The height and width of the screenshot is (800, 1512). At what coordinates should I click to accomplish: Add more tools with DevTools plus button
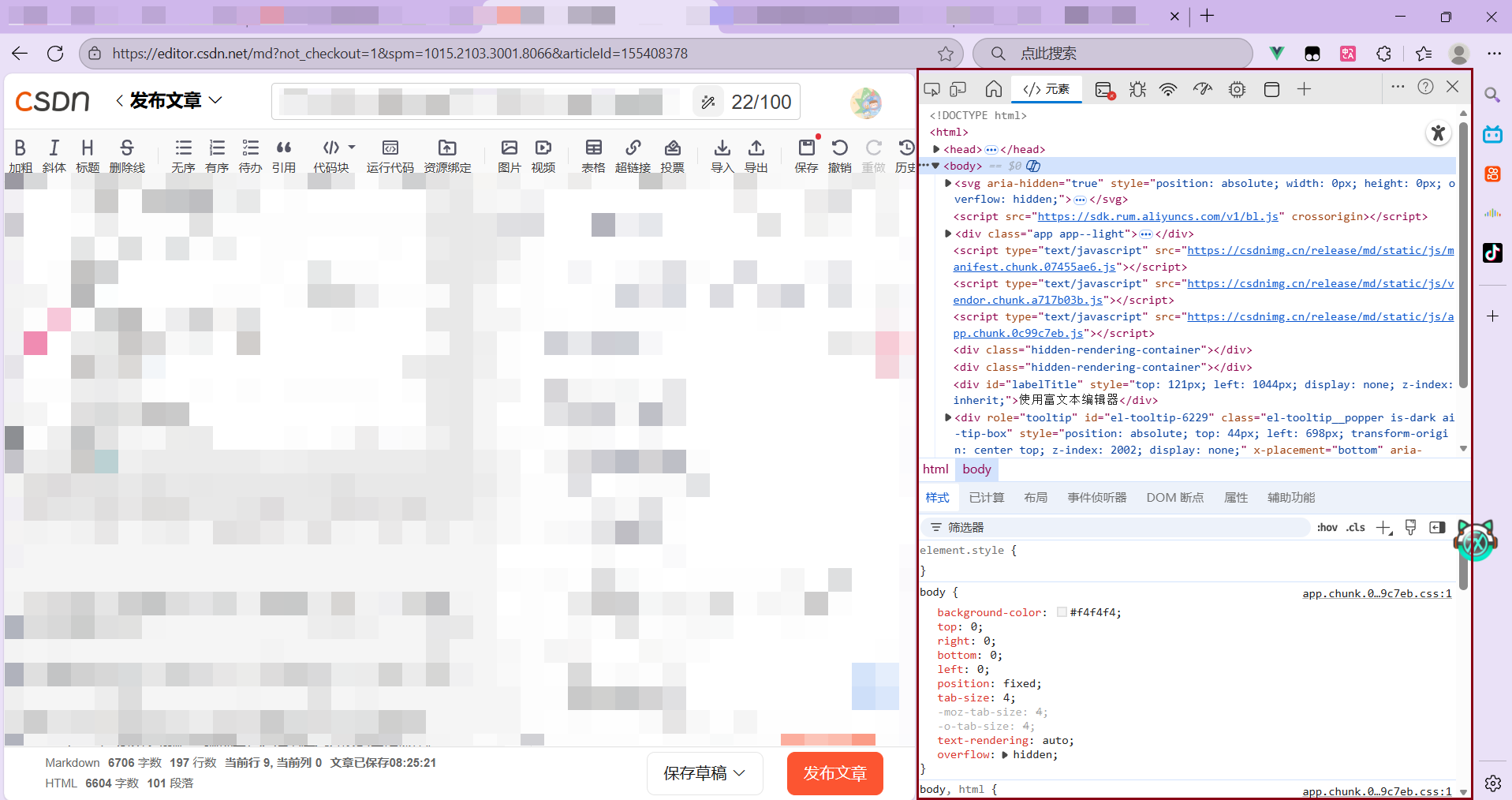coord(1304,89)
